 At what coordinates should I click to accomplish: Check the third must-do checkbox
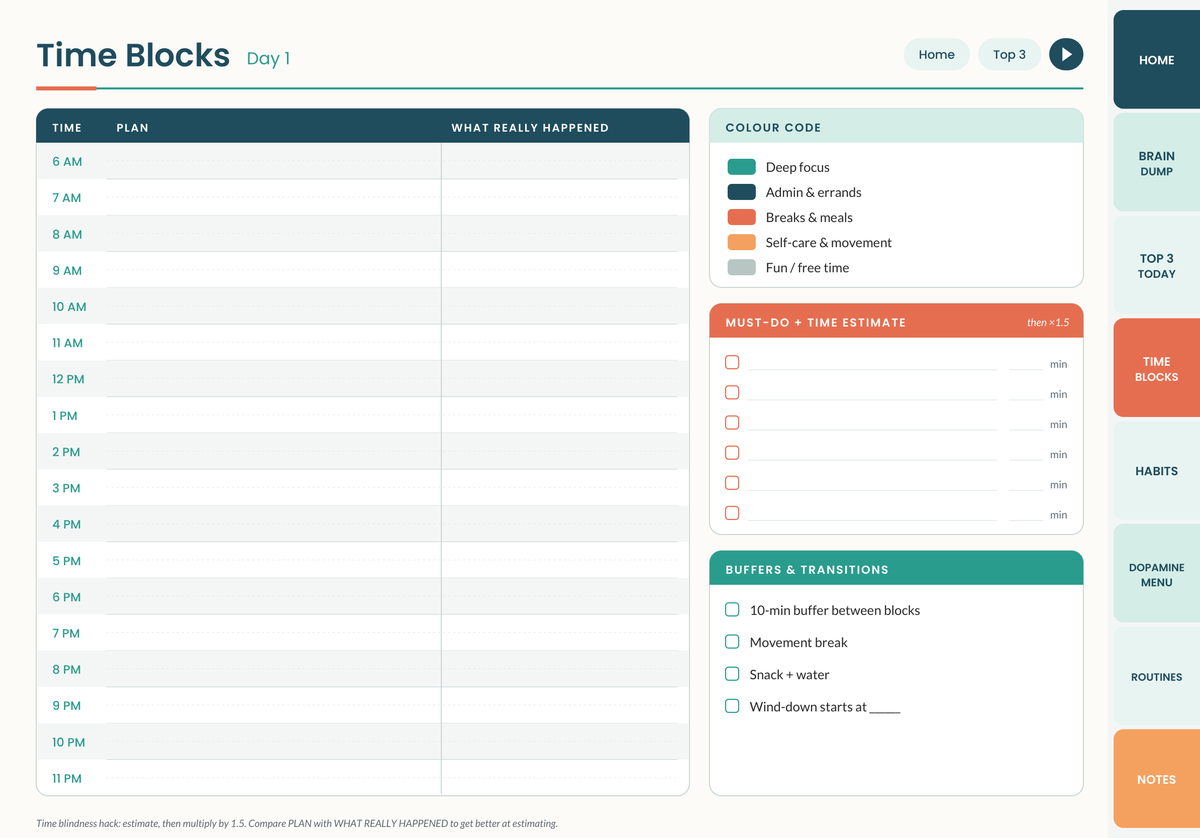coord(732,422)
